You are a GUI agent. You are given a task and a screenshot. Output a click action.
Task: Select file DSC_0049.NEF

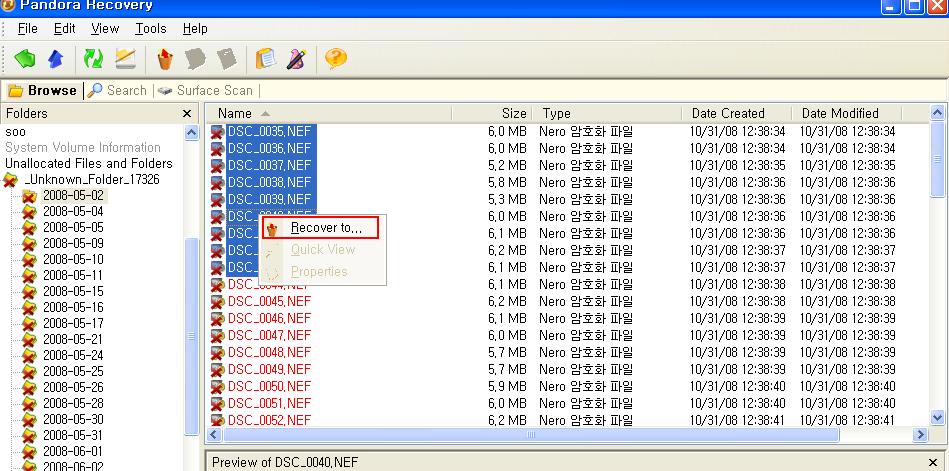coord(269,369)
